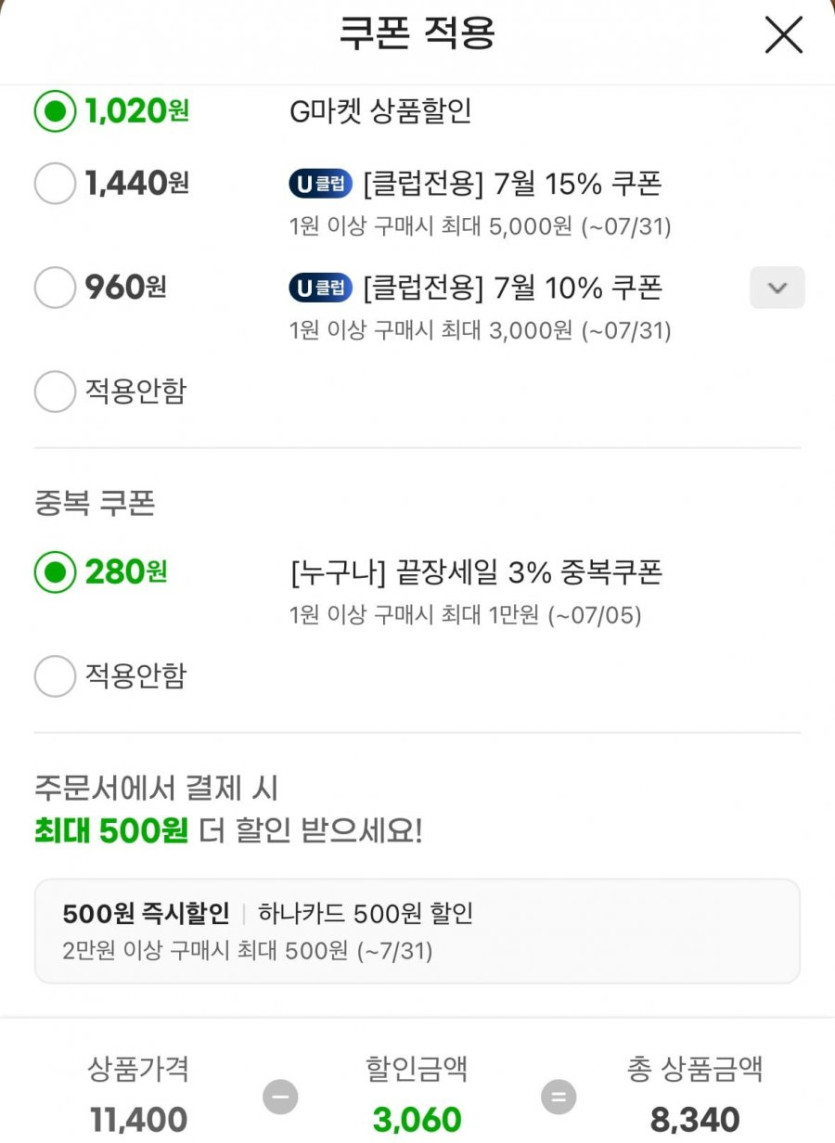
Task: Open the 하나카드 500원 즉시할인 banner
Action: point(417,930)
